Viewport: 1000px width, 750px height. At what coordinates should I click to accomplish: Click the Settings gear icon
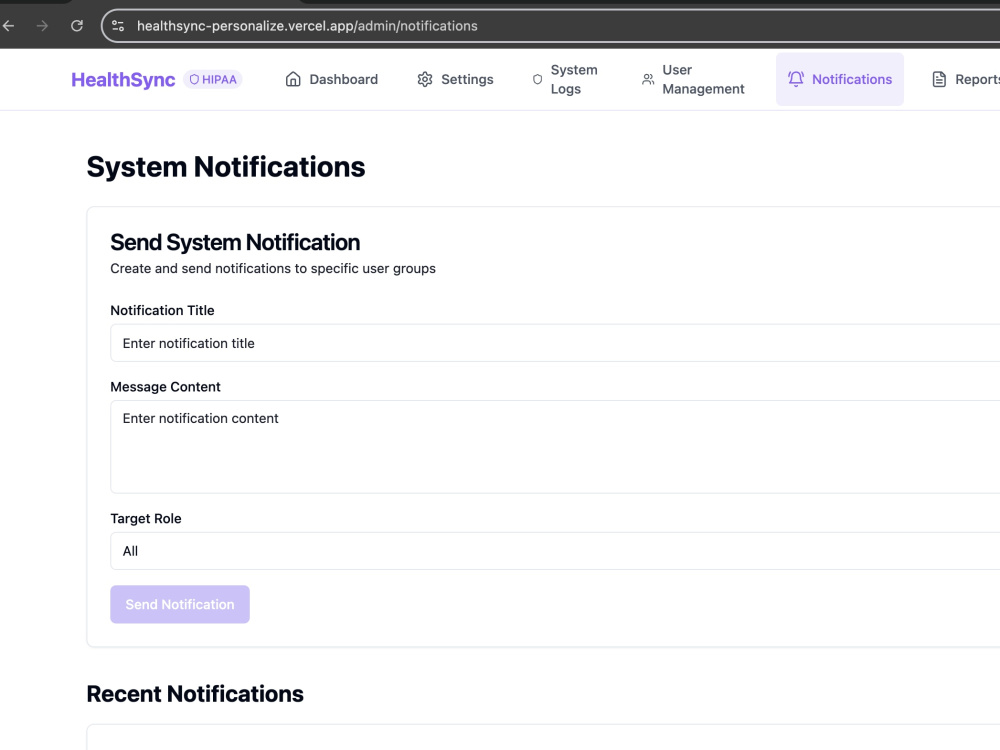coord(425,79)
